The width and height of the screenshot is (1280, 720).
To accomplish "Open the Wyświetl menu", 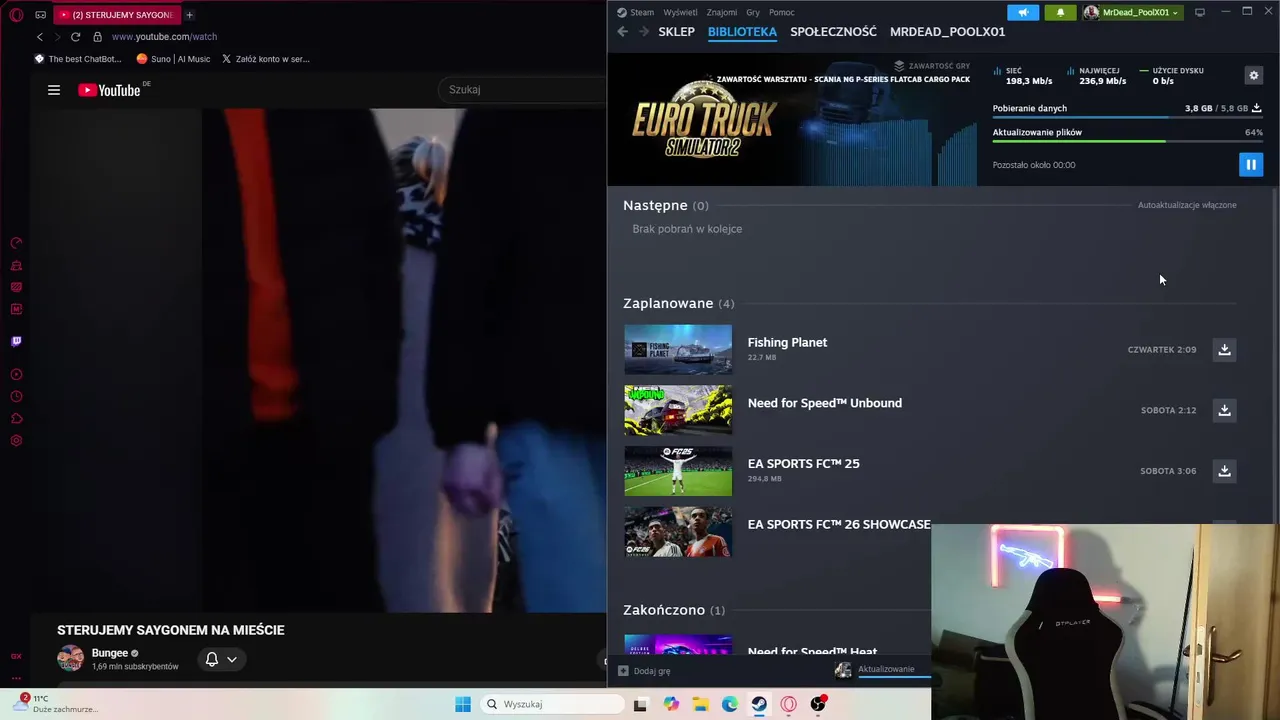I will 680,12.
